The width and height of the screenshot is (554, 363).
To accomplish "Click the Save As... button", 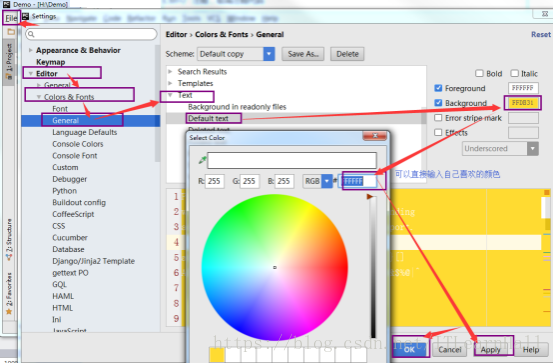I will tap(303, 54).
